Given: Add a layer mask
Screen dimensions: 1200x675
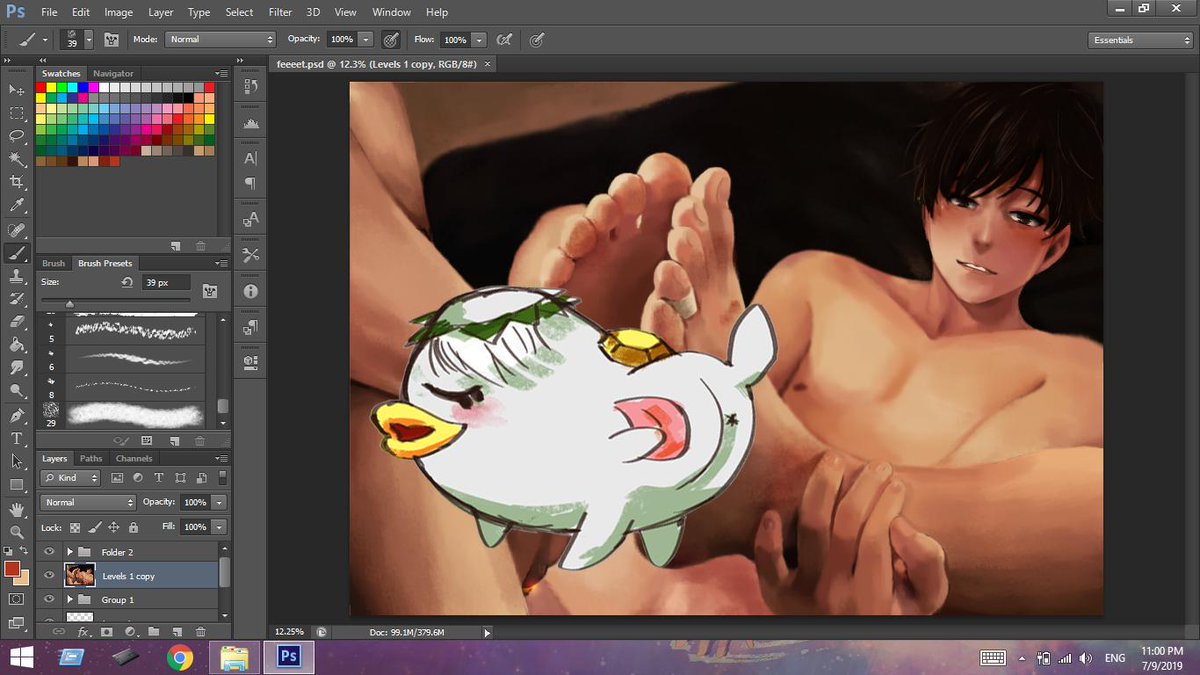Looking at the screenshot, I should click(107, 632).
